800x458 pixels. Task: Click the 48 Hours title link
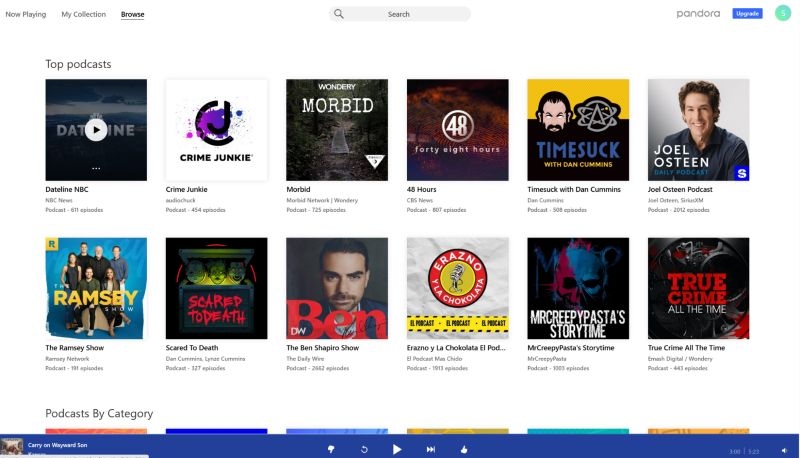click(x=421, y=189)
